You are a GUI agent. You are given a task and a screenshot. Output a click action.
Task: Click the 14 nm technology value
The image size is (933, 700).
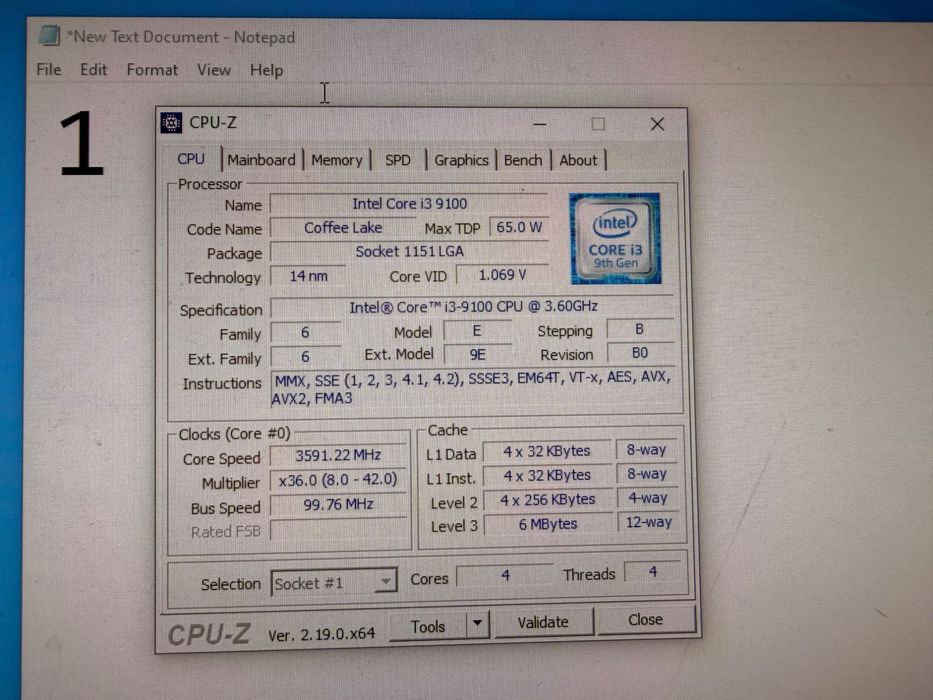pos(308,276)
